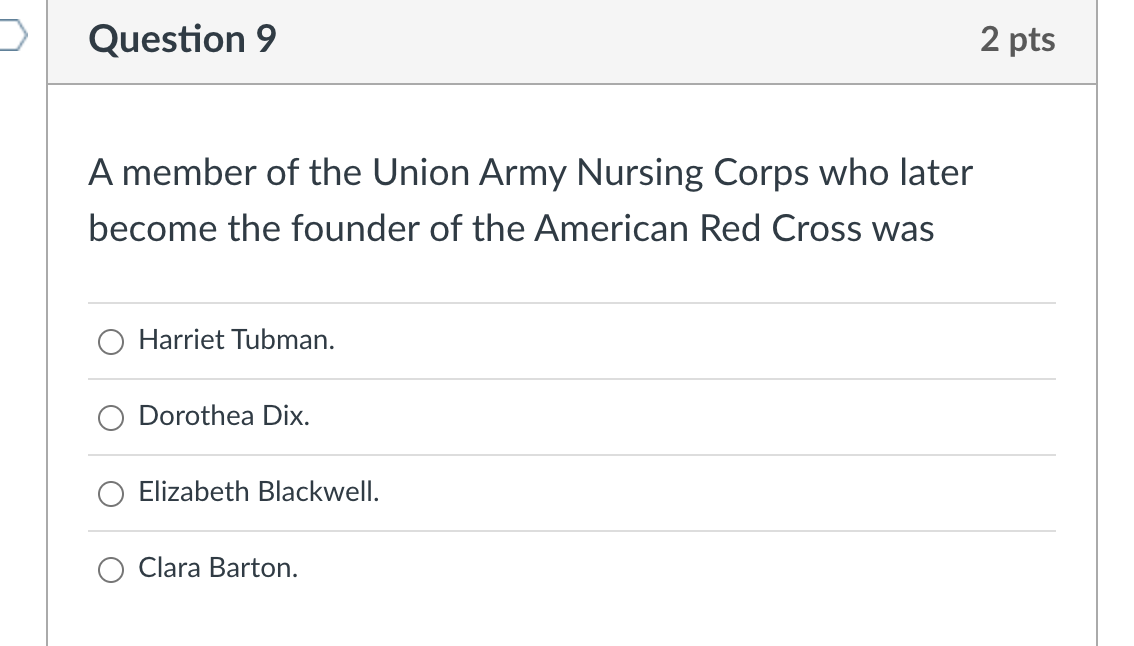Click the 'Elizabeth Blackwell.' answer label
The image size is (1134, 646).
259,492
